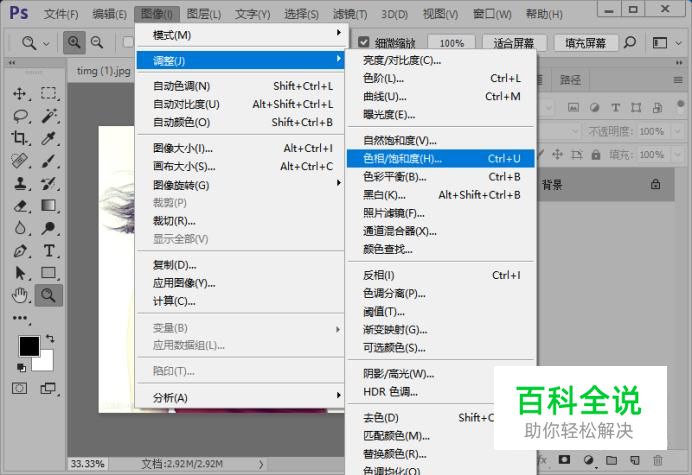692x475 pixels.
Task: Toggle the type layer filter icon
Action: tap(615, 107)
